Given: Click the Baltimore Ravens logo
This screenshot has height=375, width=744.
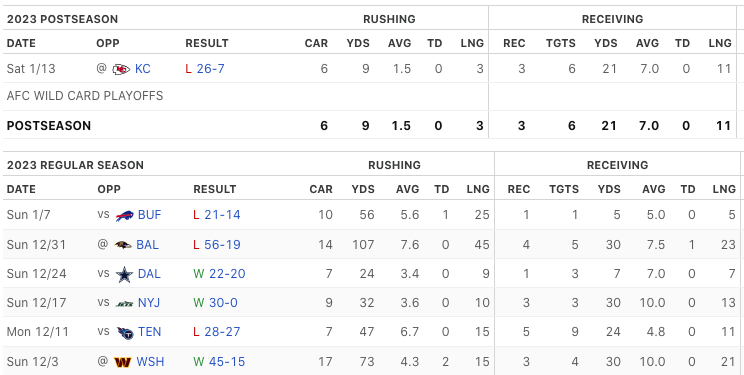Looking at the screenshot, I should pyautogui.click(x=123, y=245).
